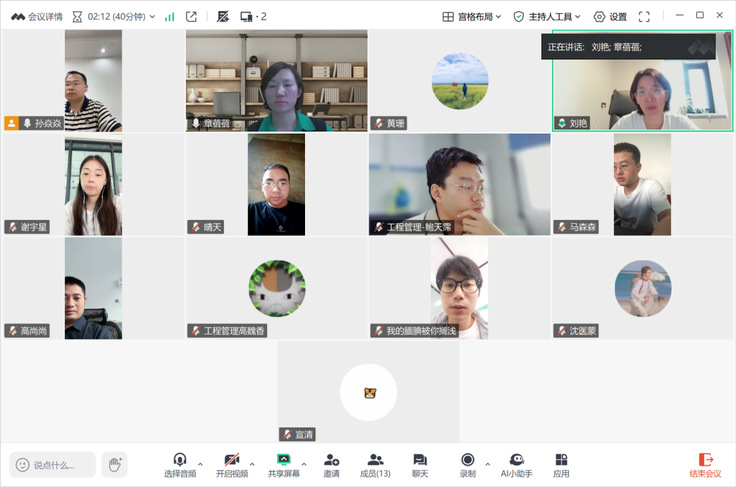
Task: Open 设置 settings in top bar
Action: tap(610, 16)
